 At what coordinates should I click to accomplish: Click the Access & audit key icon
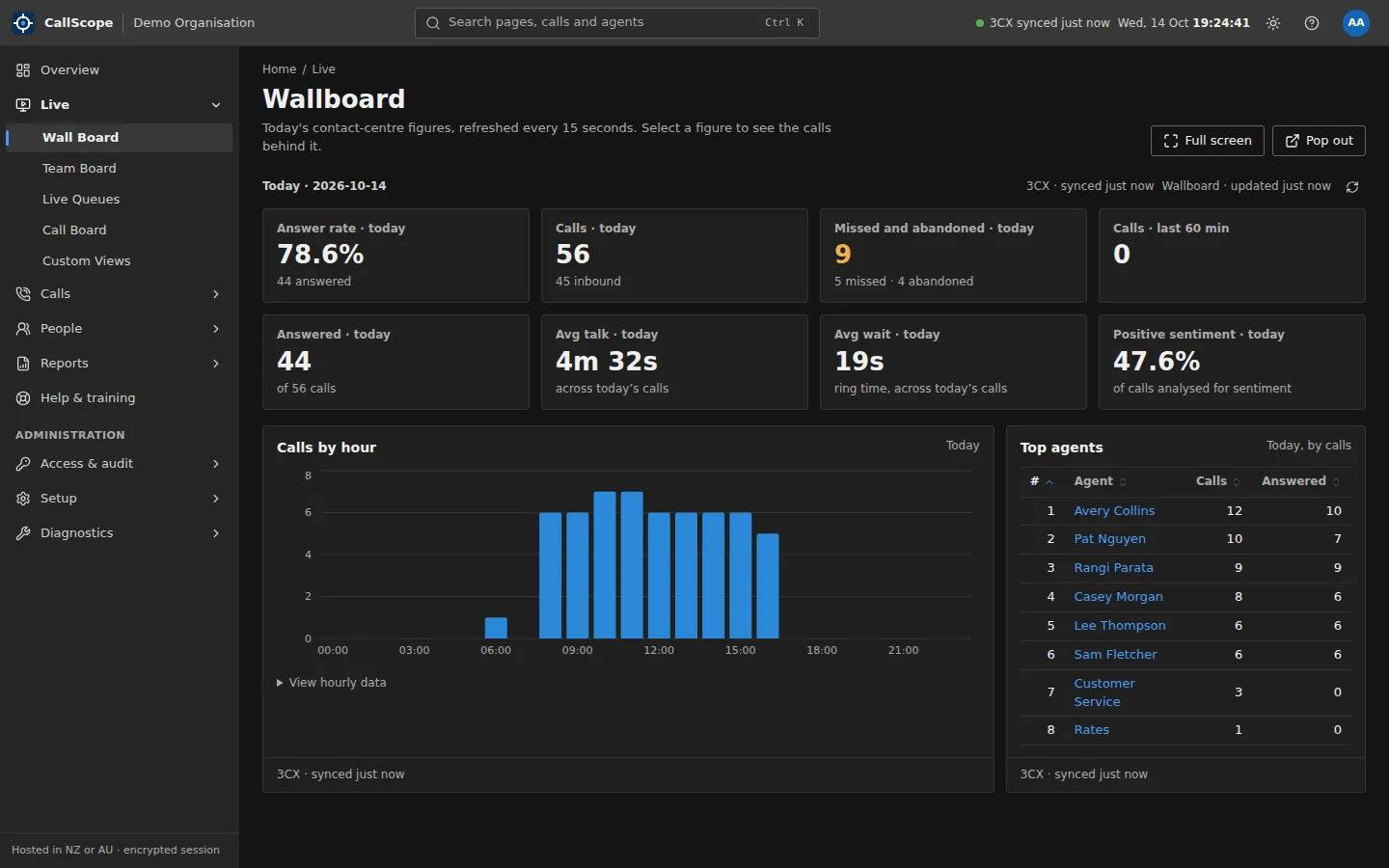[x=23, y=464]
